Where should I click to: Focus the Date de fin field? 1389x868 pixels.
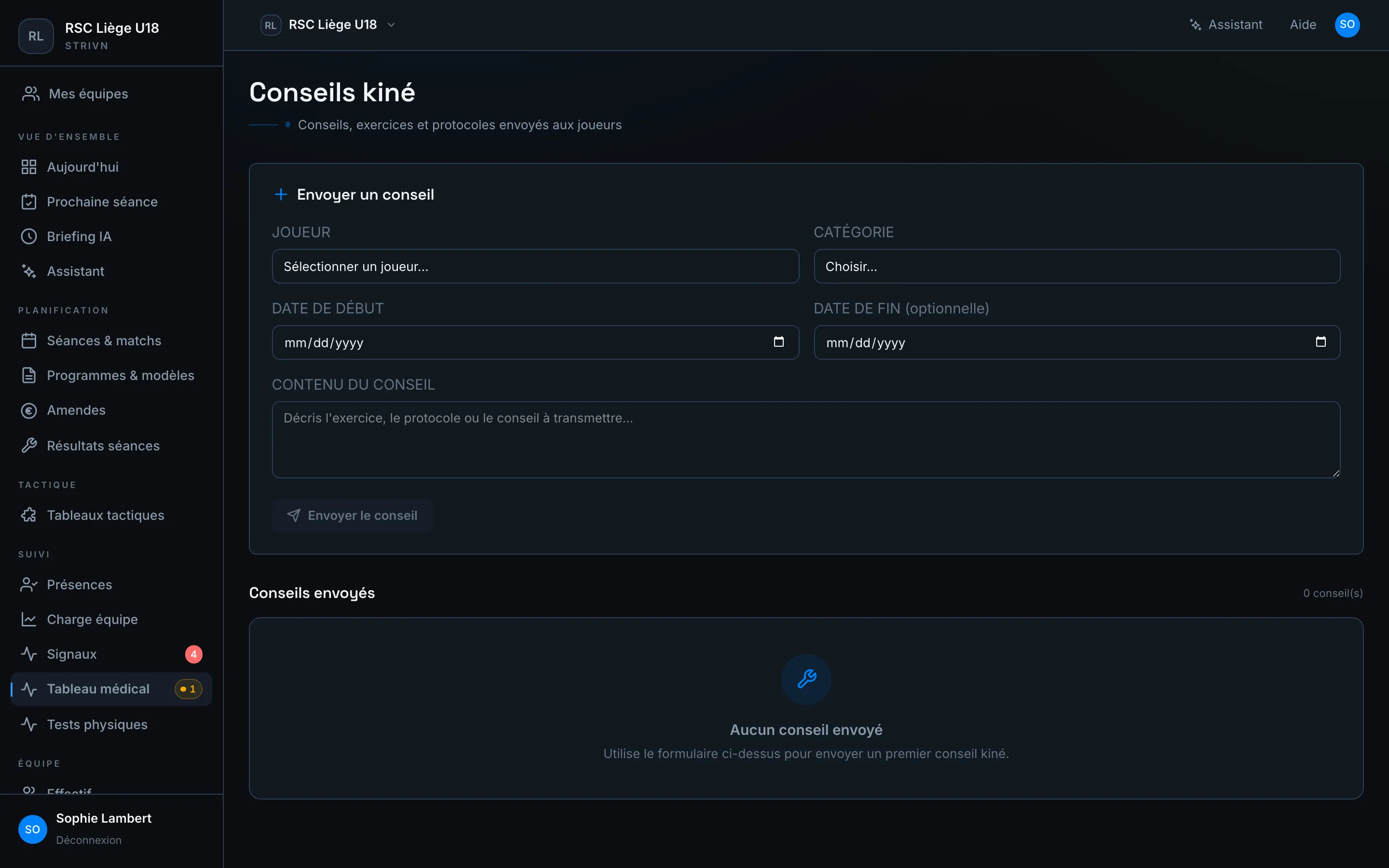pos(1077,343)
